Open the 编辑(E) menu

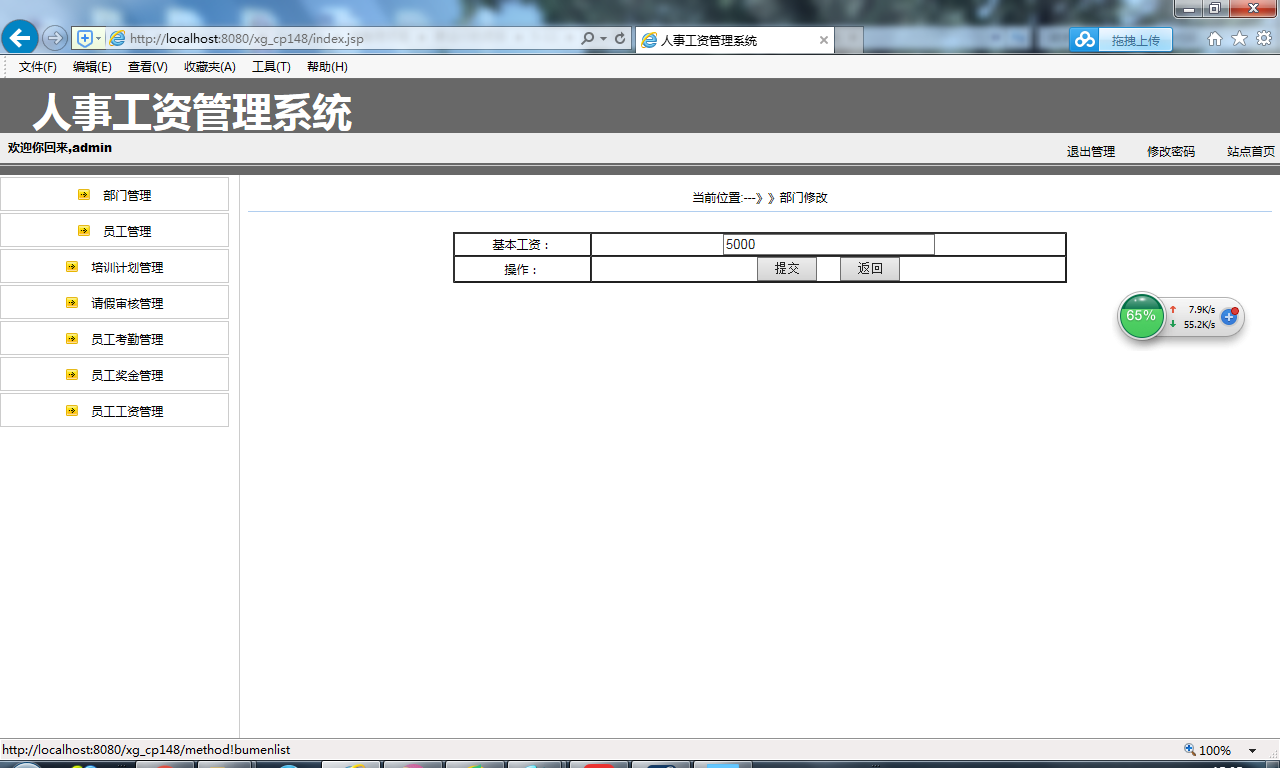click(x=92, y=67)
